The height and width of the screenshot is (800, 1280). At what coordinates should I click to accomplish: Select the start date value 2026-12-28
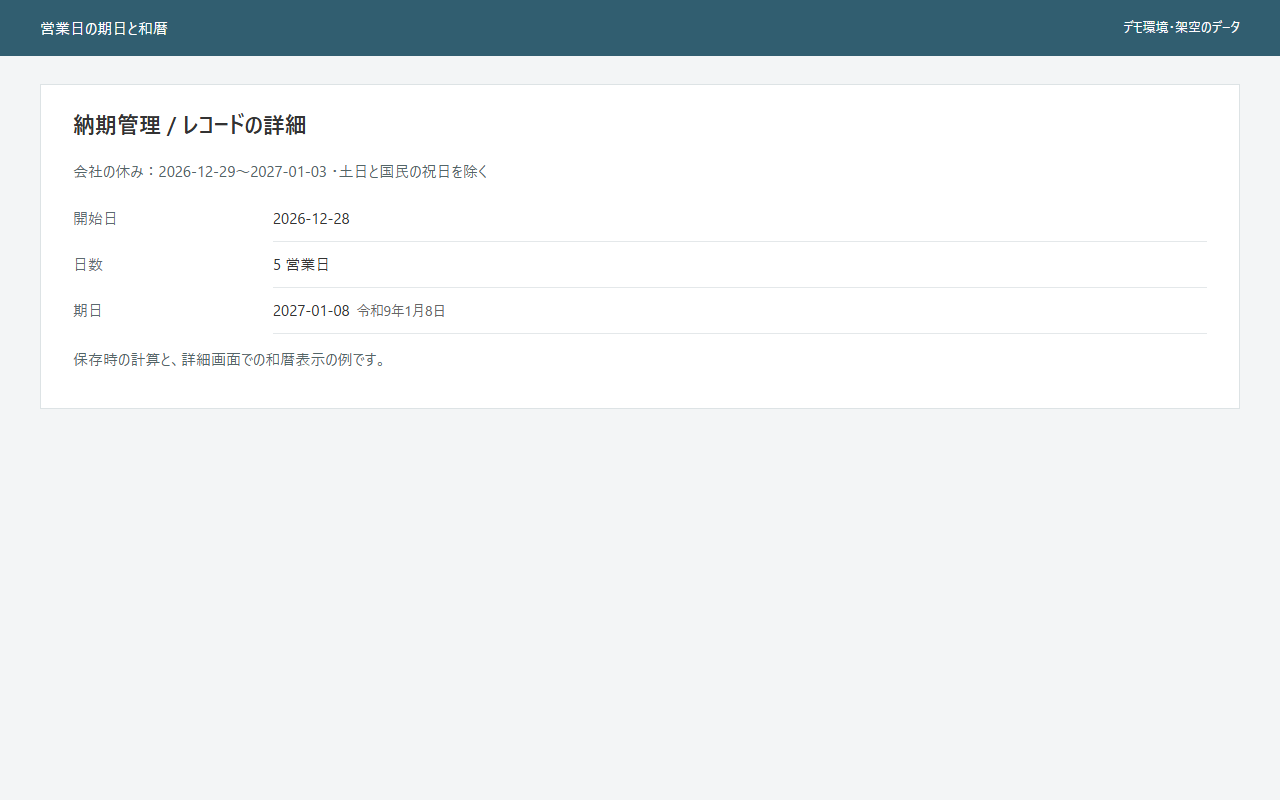pyautogui.click(x=311, y=218)
